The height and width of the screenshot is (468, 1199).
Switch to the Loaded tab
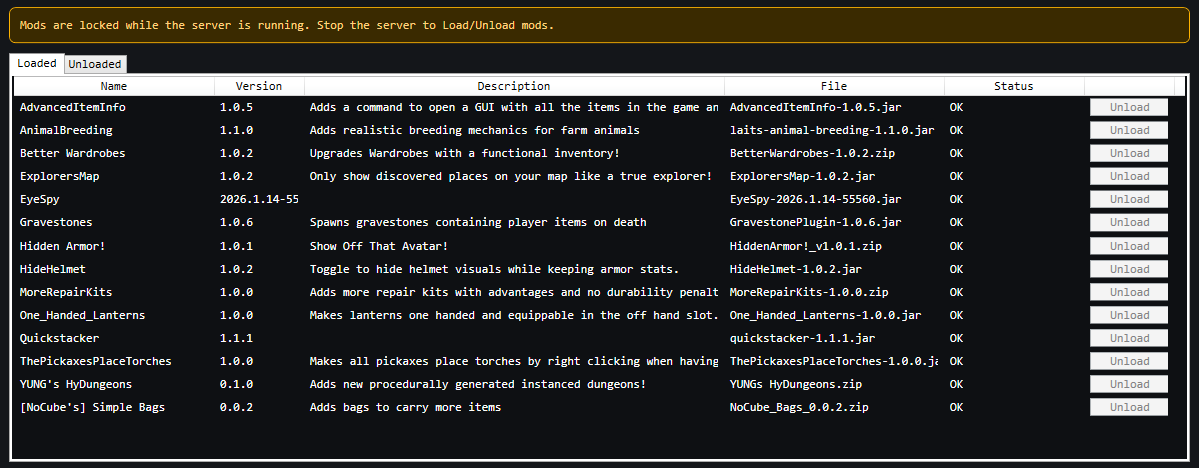(x=37, y=63)
